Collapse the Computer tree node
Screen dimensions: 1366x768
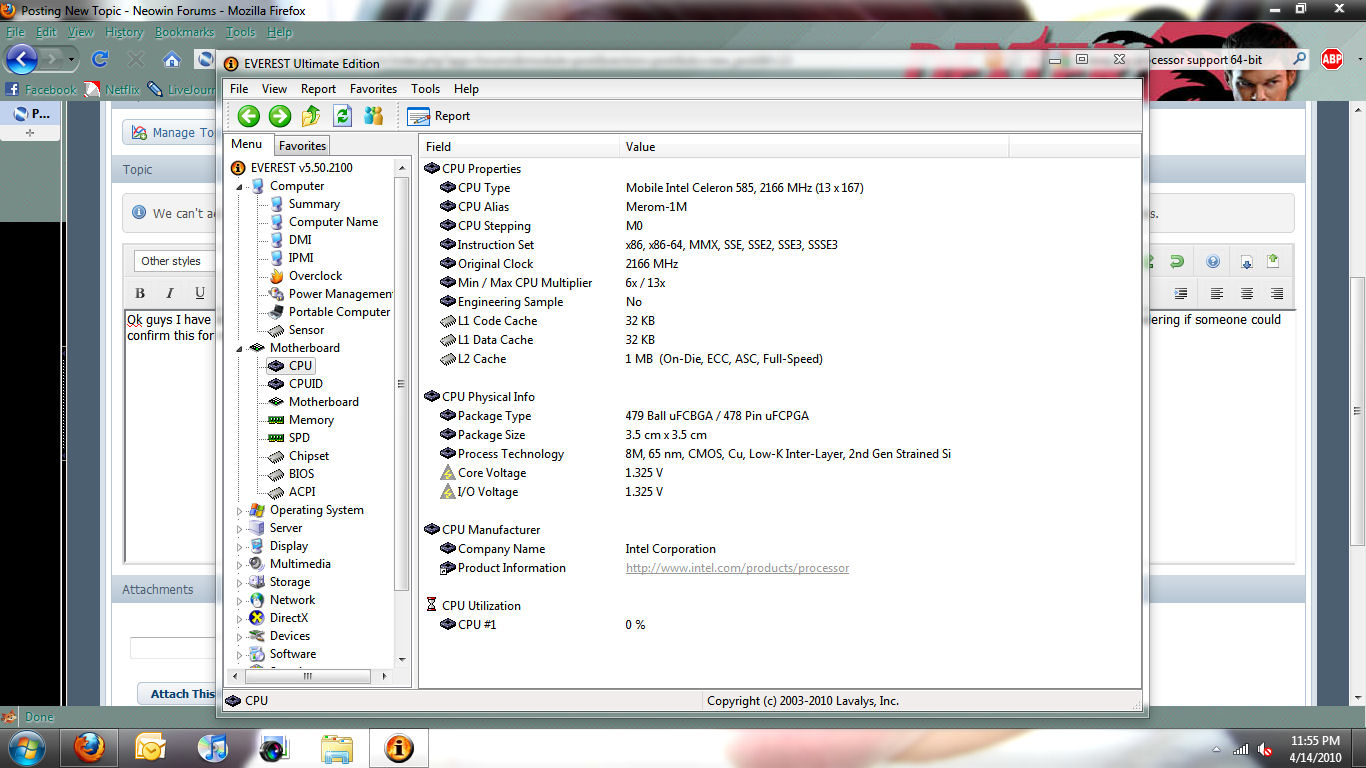point(240,187)
